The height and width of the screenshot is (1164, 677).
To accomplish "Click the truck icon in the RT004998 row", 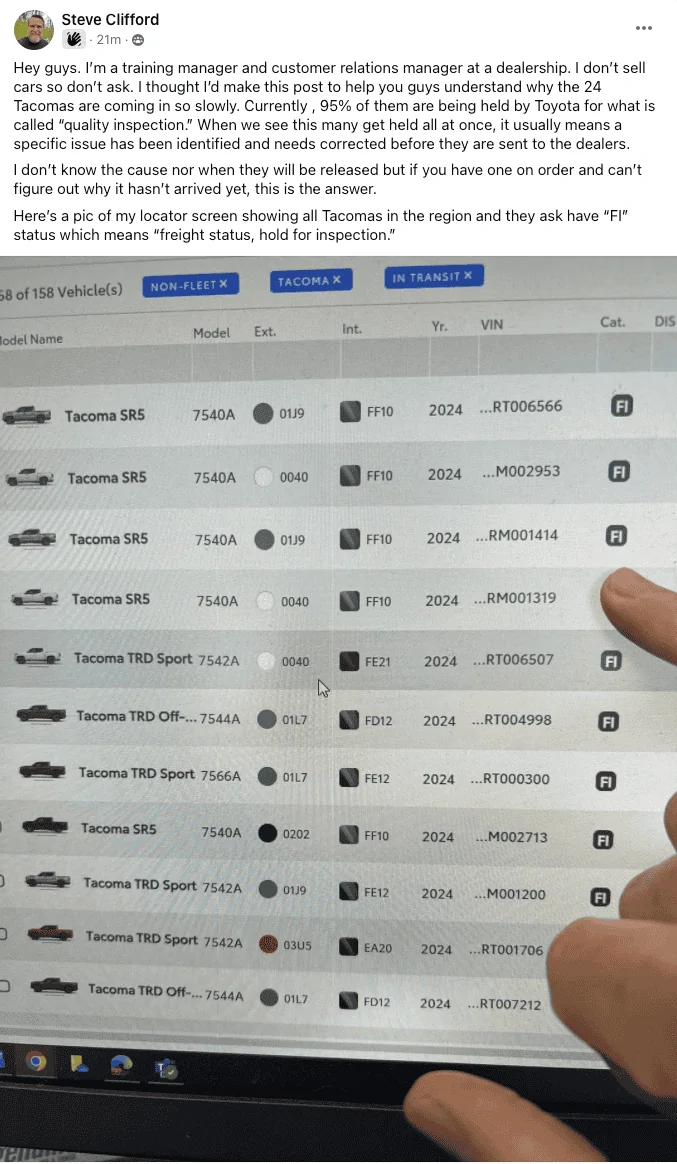I will 40,713.
